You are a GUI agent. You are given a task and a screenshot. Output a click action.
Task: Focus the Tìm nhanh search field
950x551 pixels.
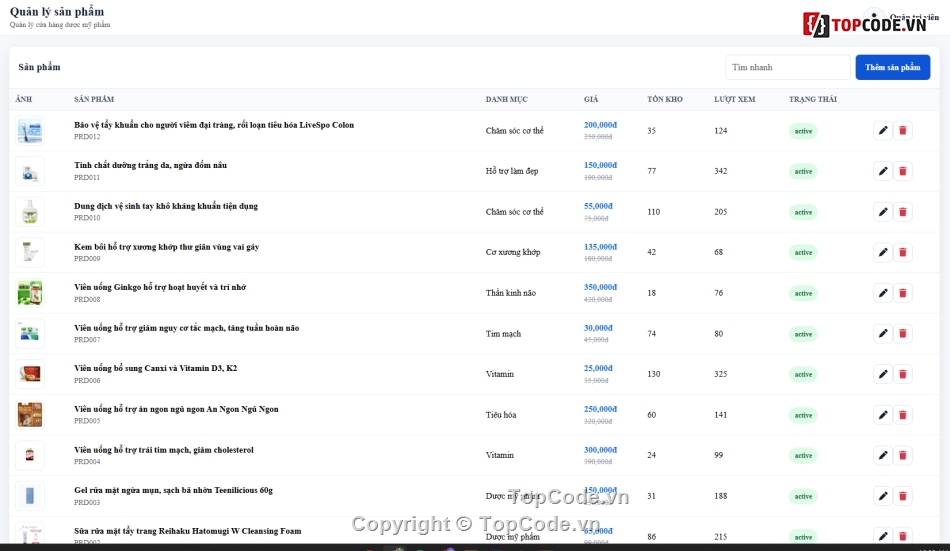[788, 67]
